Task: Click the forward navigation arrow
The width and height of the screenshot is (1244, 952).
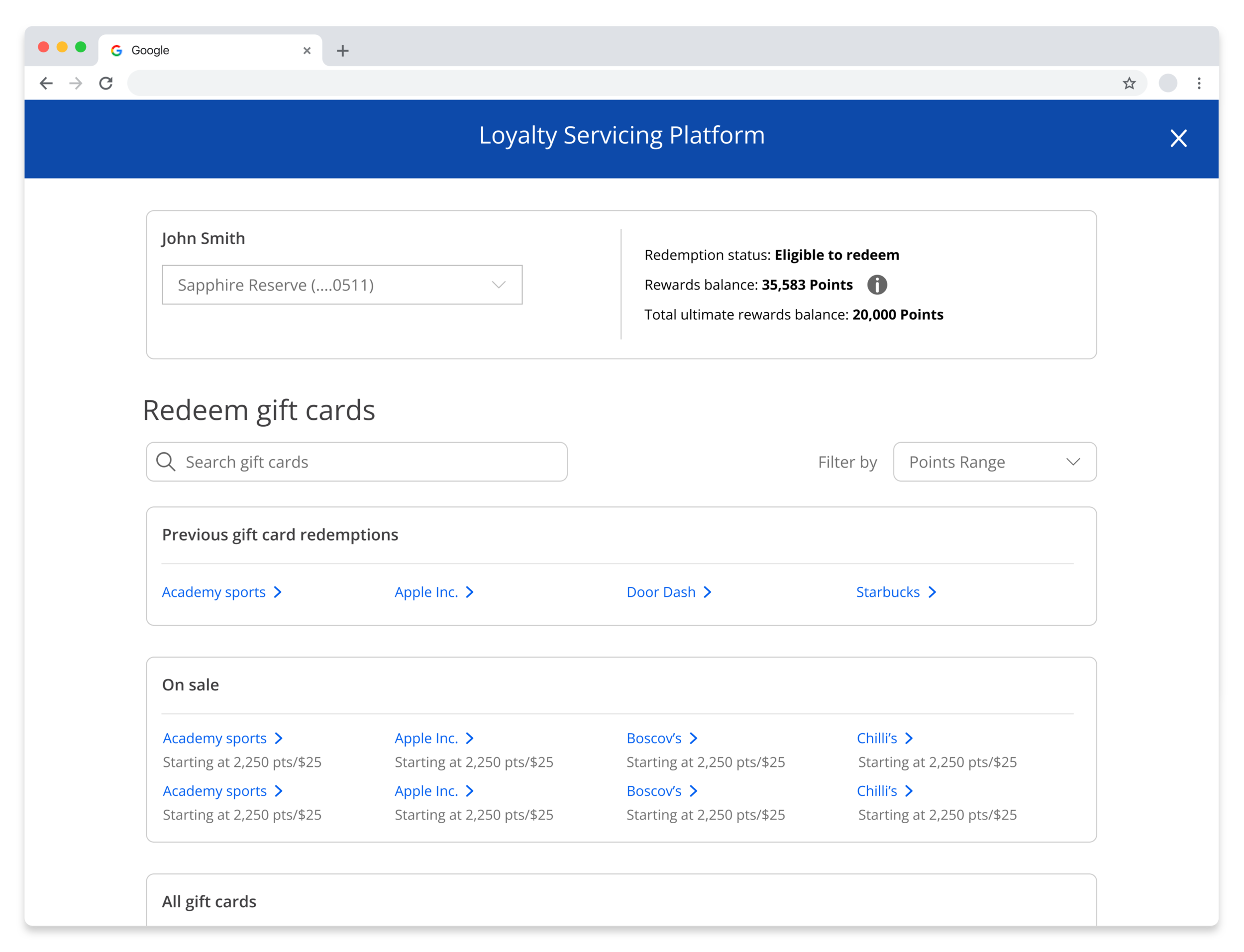Action: [x=75, y=83]
